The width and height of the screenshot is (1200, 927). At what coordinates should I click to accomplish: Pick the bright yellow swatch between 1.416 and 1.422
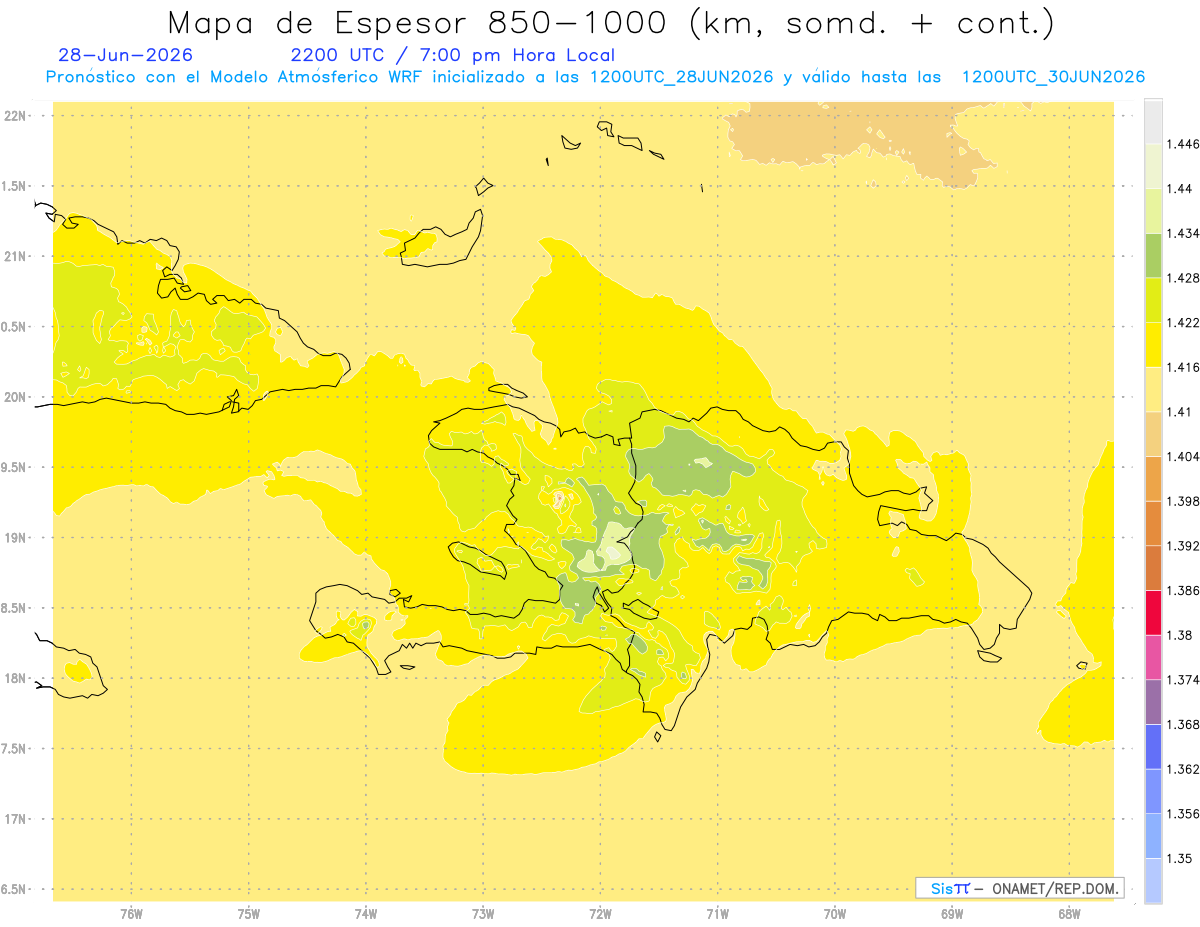1153,345
